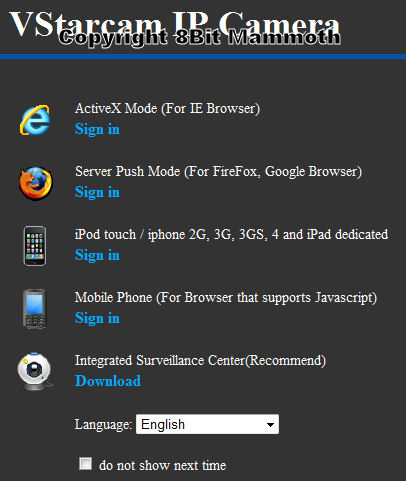Enable the do not show next time checkbox
The image size is (406, 481).
coord(85,464)
